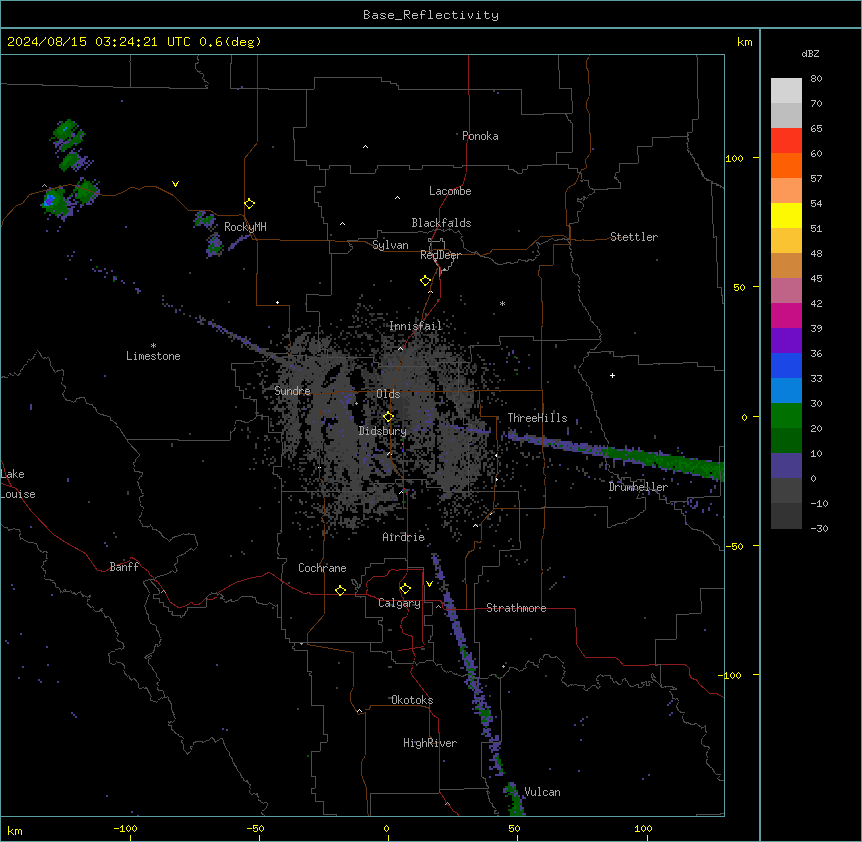Viewport: 862px width, 842px height.
Task: Select the red 65 dBZ color swatch
Action: point(786,141)
